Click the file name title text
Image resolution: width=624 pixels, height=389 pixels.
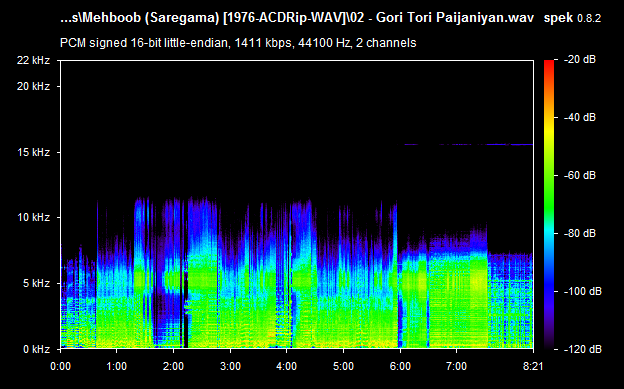click(297, 18)
